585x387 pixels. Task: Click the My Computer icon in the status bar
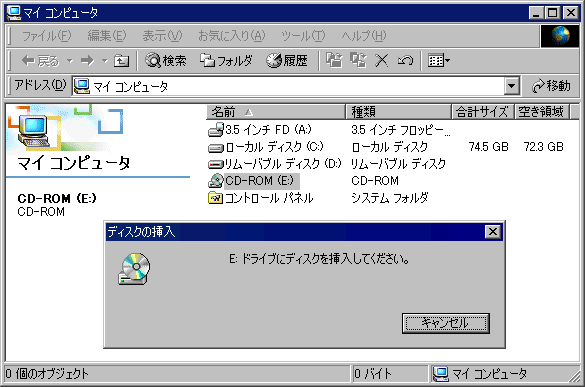pyautogui.click(x=441, y=374)
